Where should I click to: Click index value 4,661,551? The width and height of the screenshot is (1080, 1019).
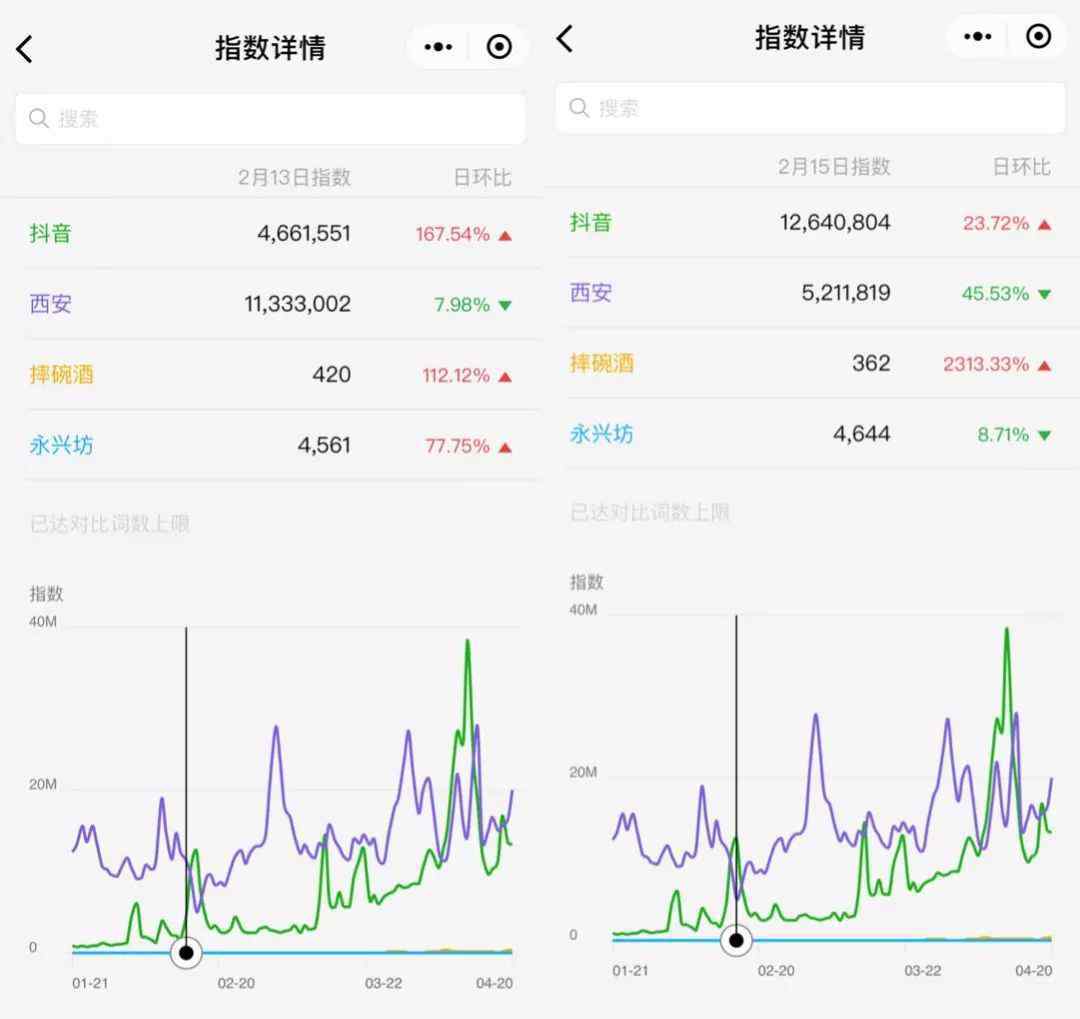(x=304, y=234)
